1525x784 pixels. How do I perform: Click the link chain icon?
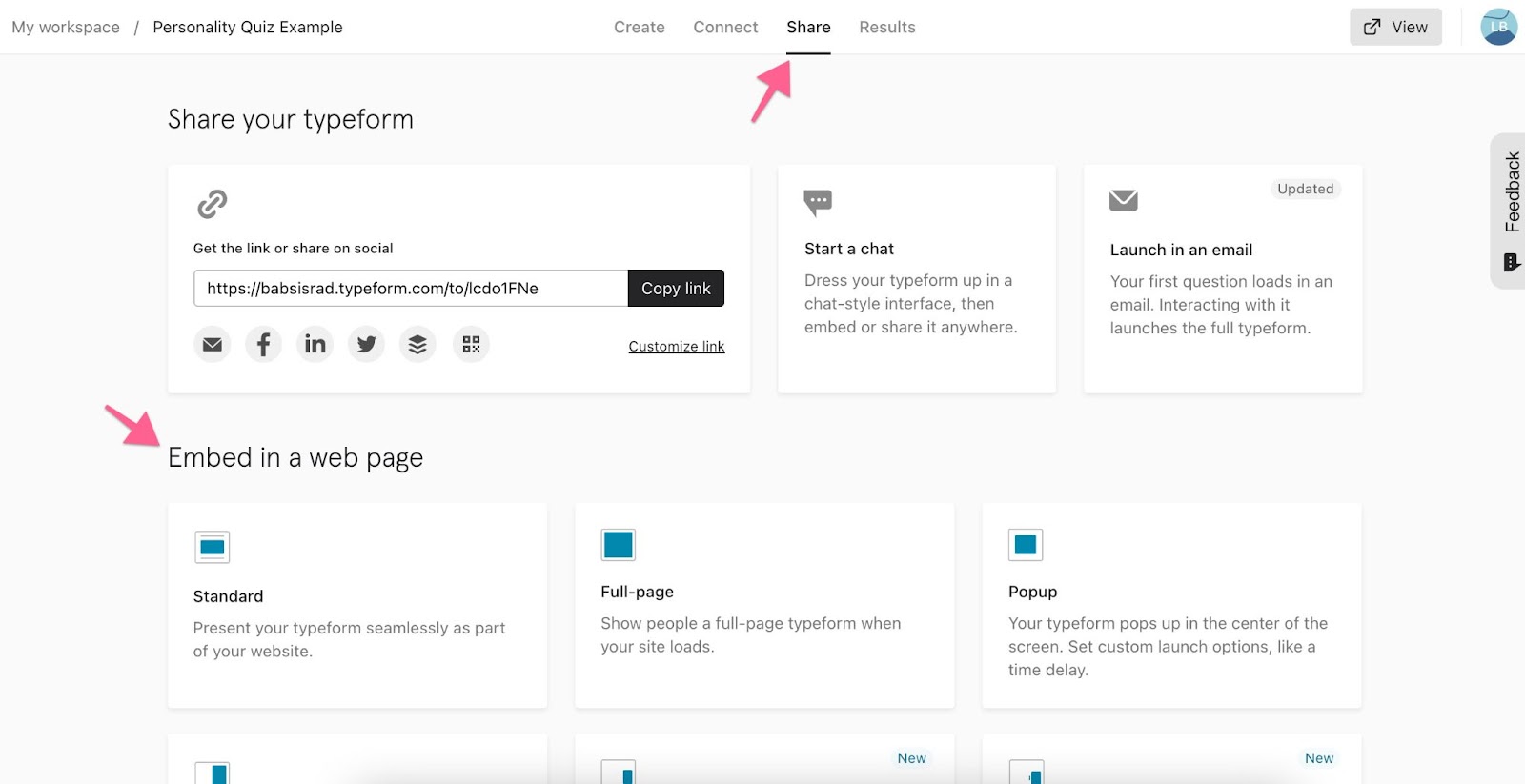[x=212, y=204]
